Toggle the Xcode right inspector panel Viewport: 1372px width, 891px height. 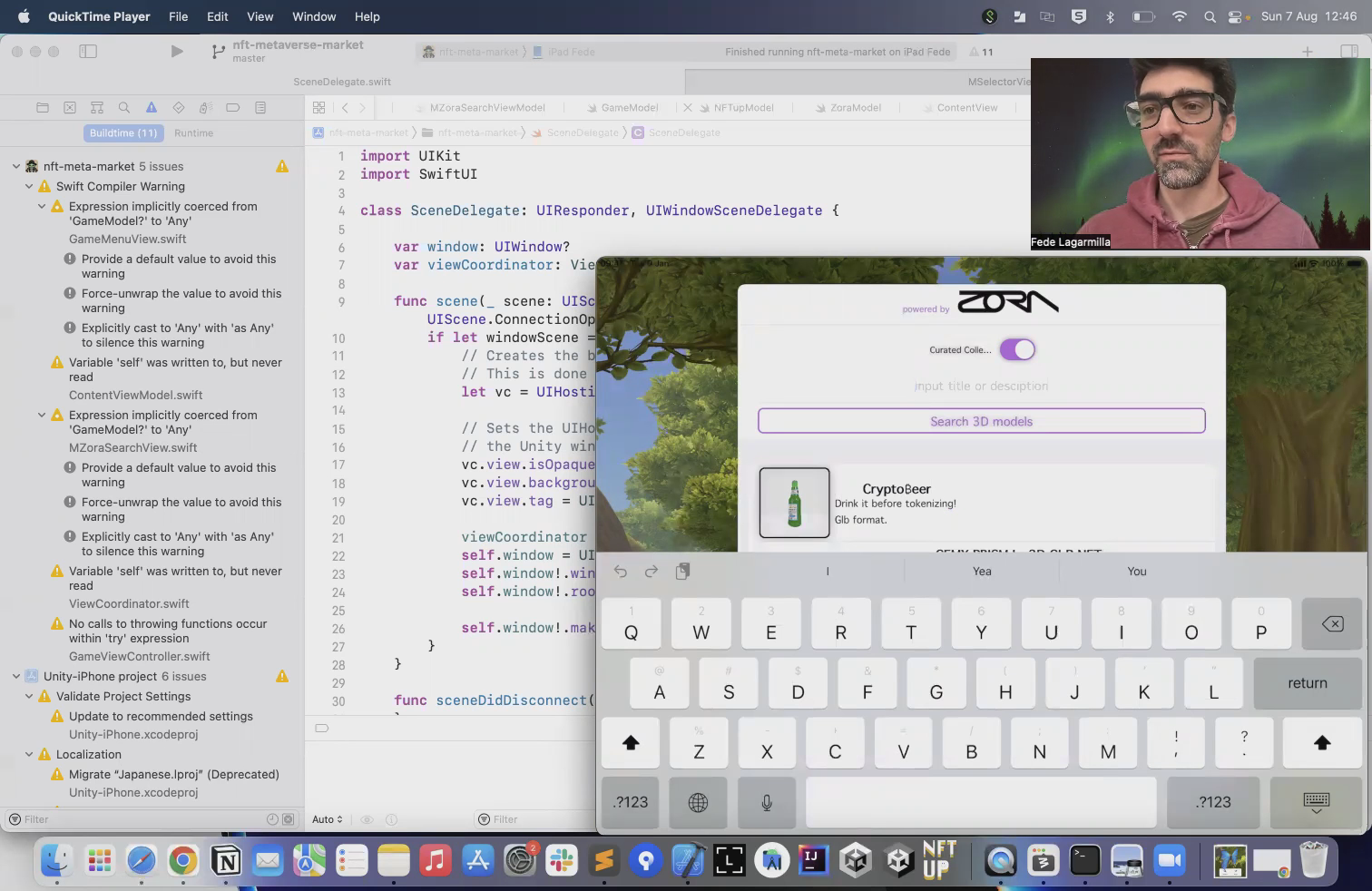pyautogui.click(x=1349, y=52)
